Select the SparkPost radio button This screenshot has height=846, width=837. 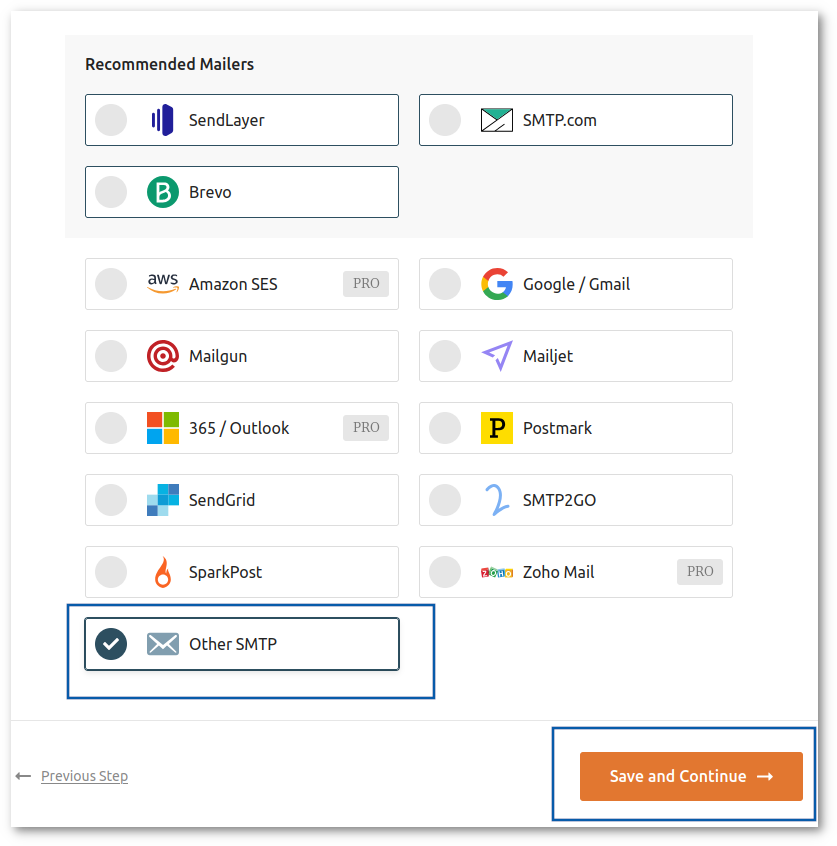point(111,572)
